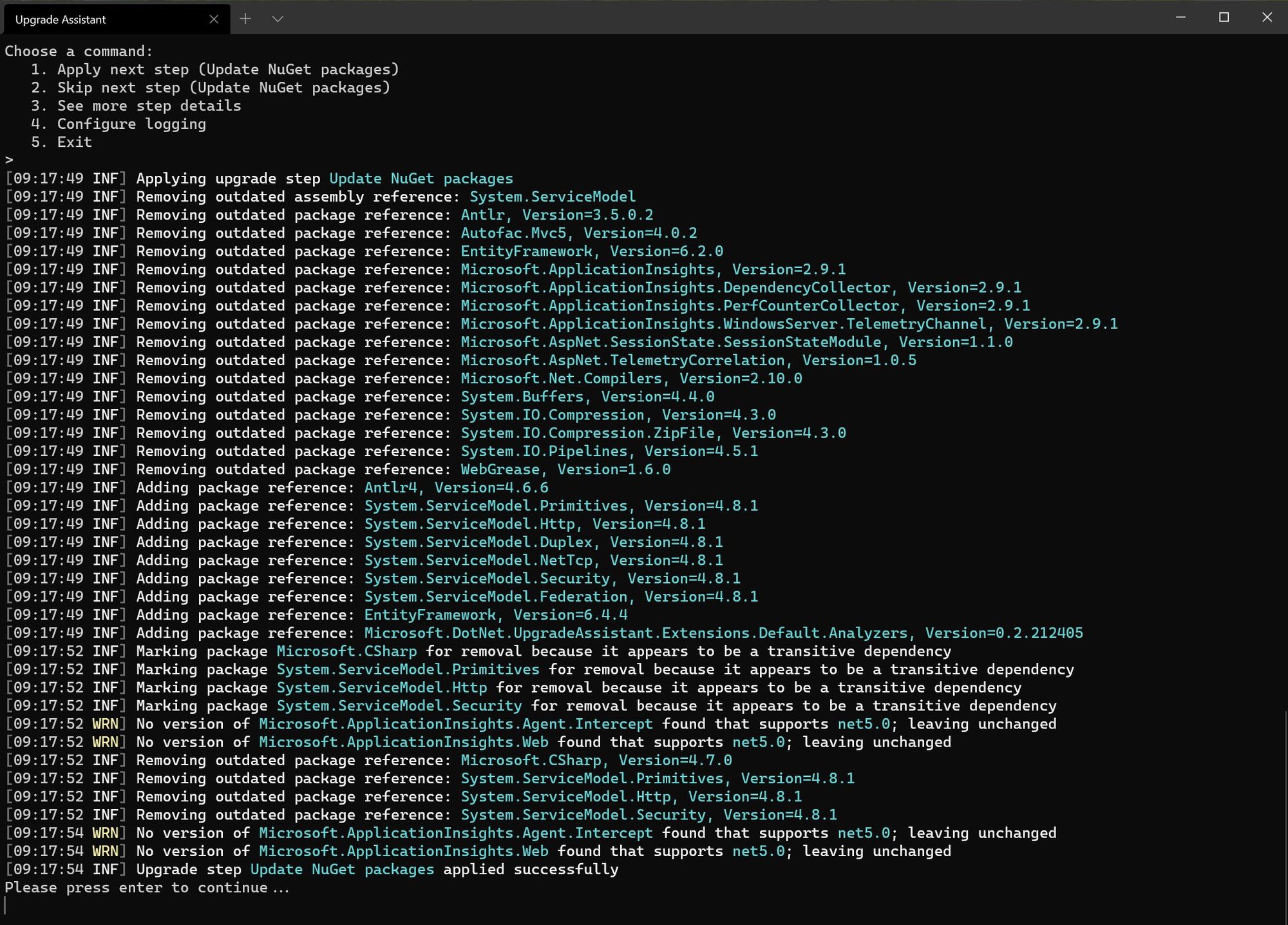Close the Upgrade Assistant tab
The height and width of the screenshot is (925, 1288).
point(214,19)
